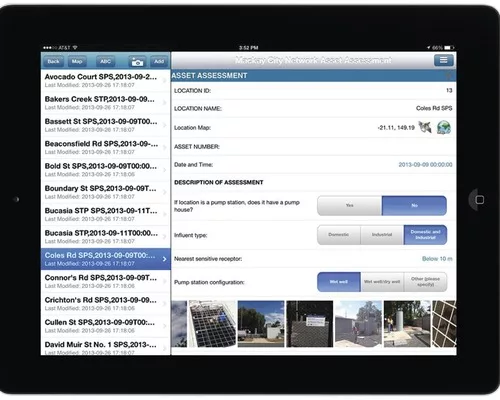Select Wet well pump station configuration
This screenshot has width=500, height=400.
pyautogui.click(x=339, y=282)
